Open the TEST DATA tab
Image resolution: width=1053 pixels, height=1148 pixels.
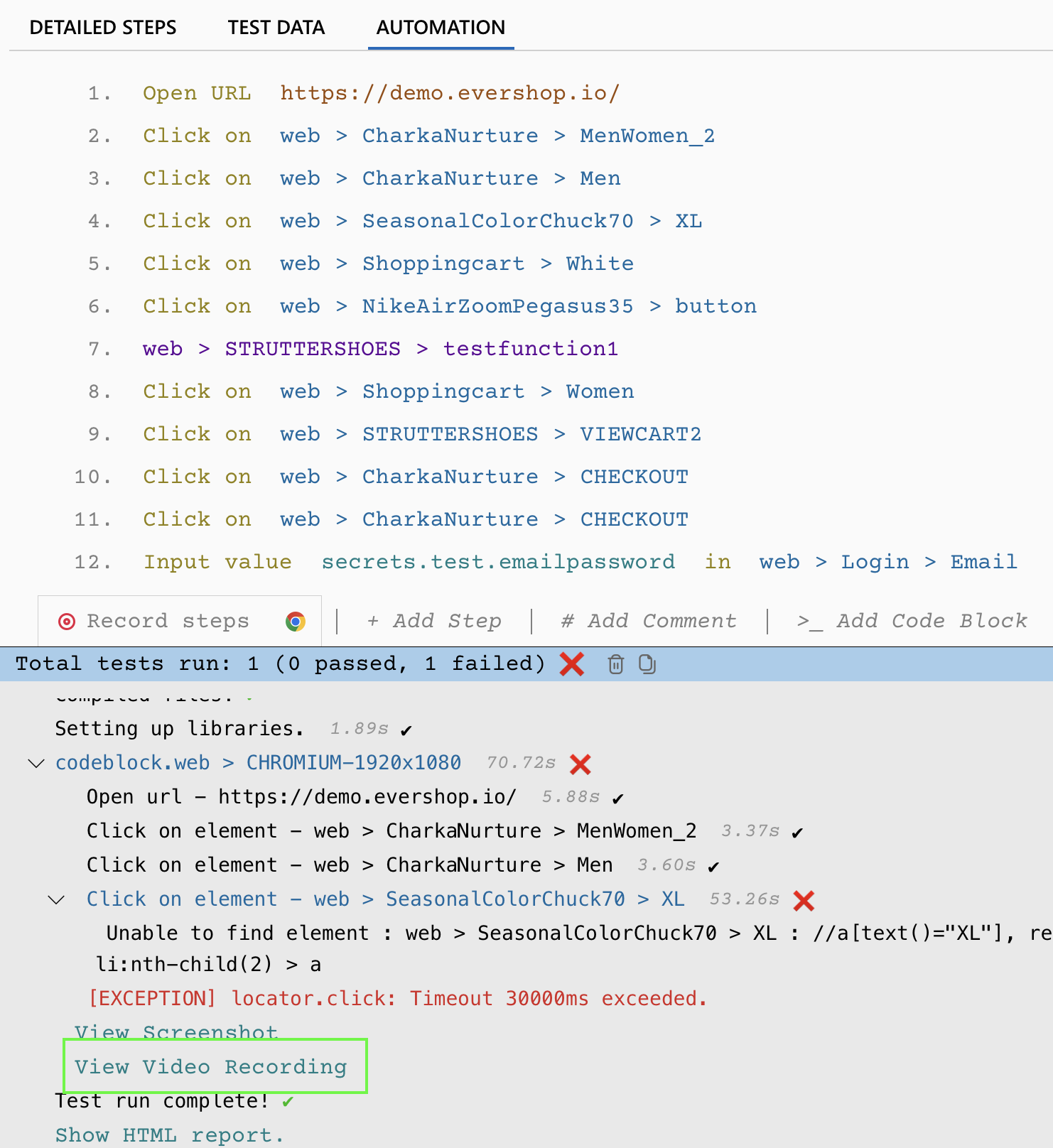276,28
